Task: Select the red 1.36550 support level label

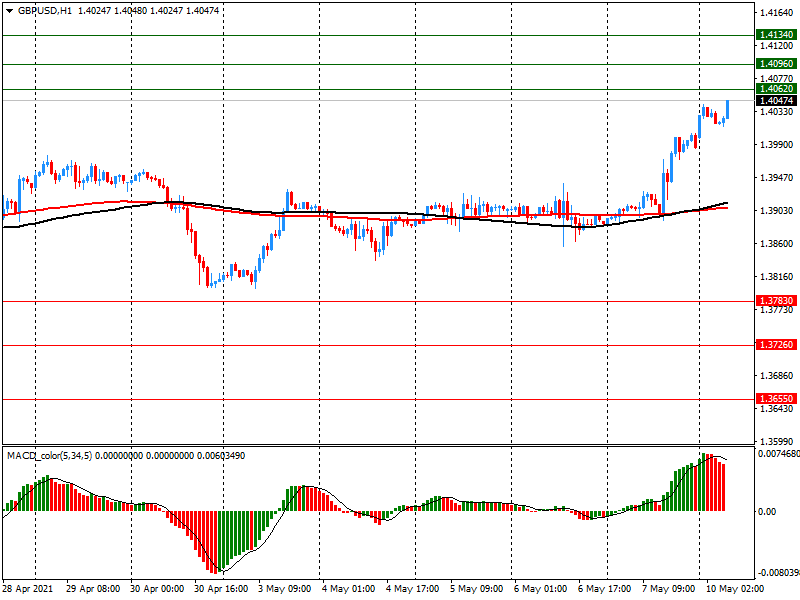Action: click(776, 399)
